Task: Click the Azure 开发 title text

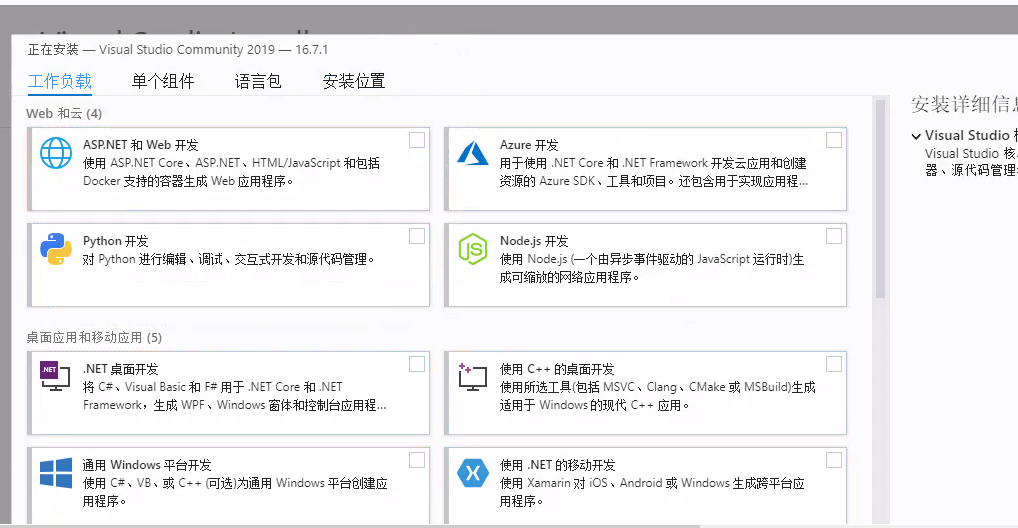Action: 529,145
